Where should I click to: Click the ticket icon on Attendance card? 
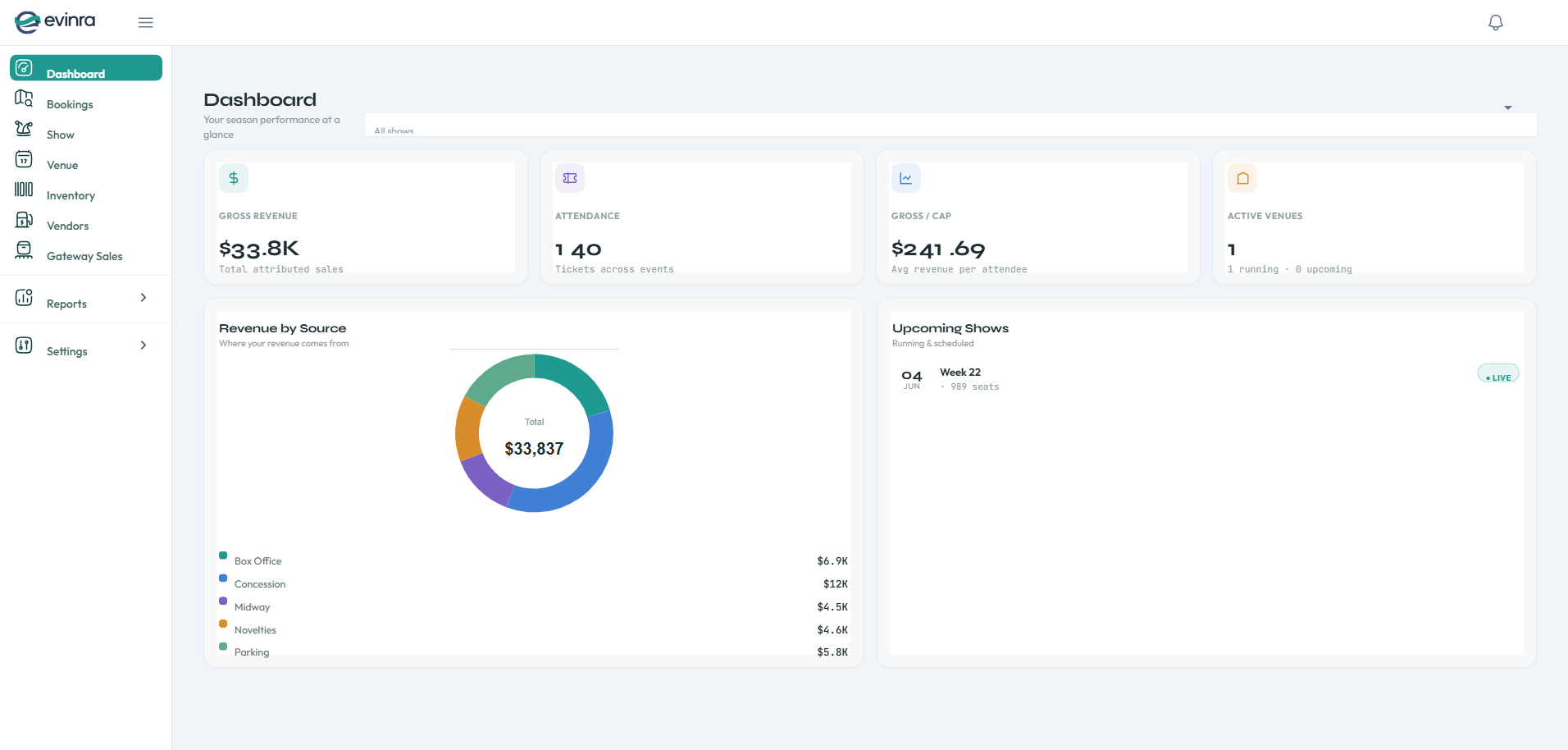(570, 178)
